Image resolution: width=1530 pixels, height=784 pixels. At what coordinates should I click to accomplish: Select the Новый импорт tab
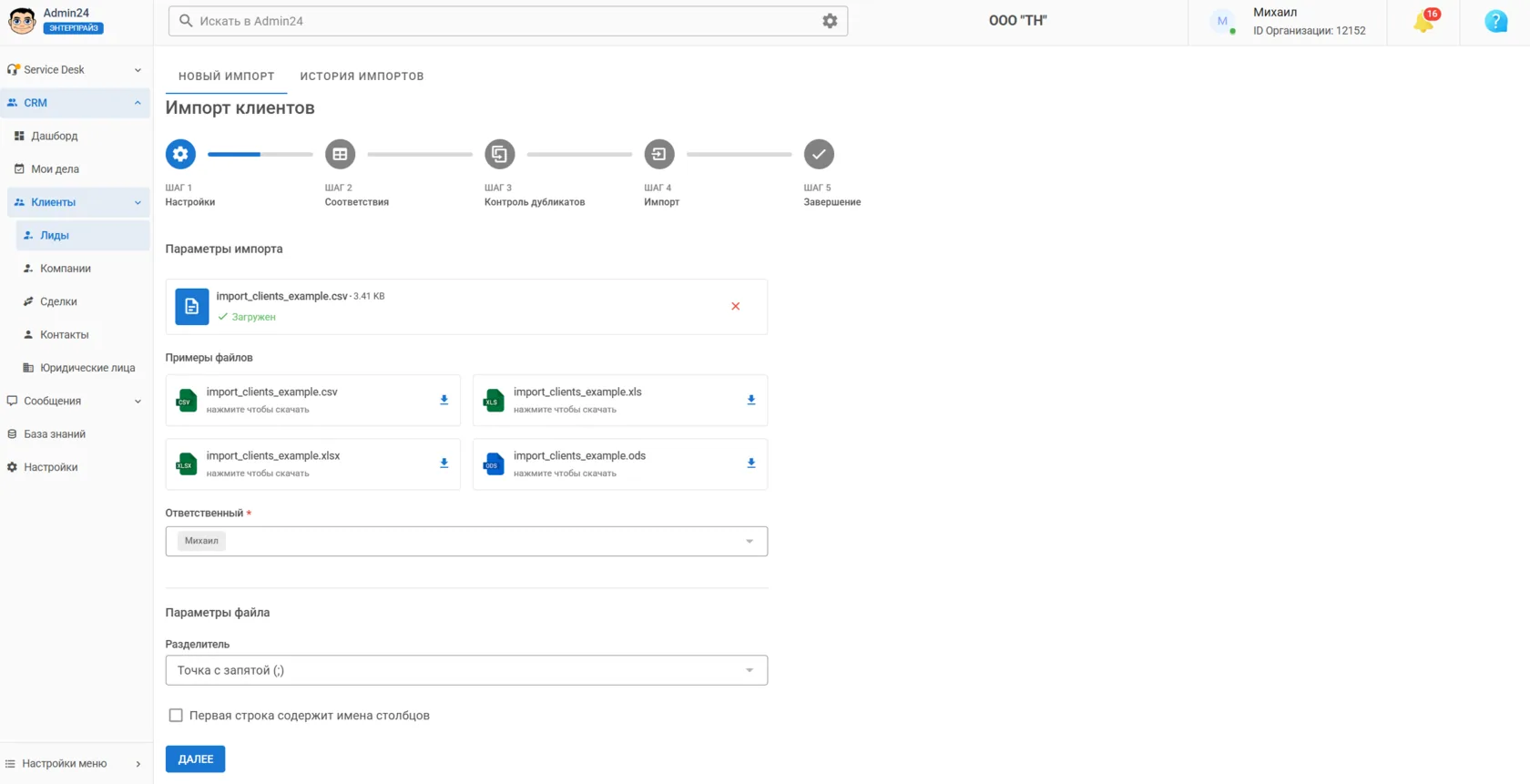click(227, 76)
